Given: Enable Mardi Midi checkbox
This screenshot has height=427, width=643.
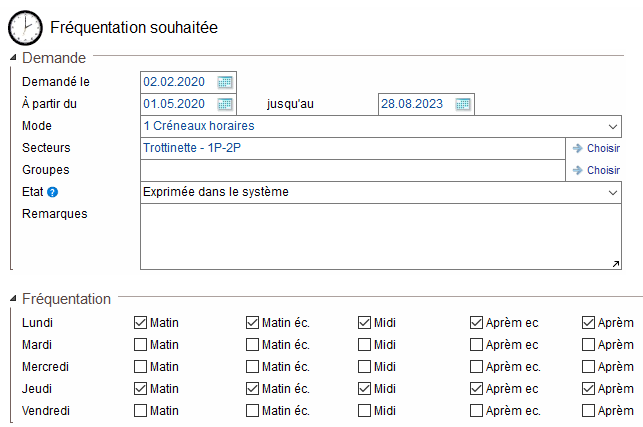Looking at the screenshot, I should [365, 345].
